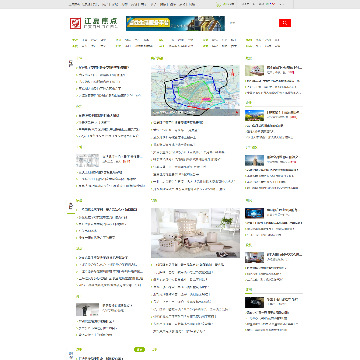This screenshot has width=360, height=360.
Task: Open the blue glowing screen thumbnail
Action: pyautogui.click(x=254, y=213)
